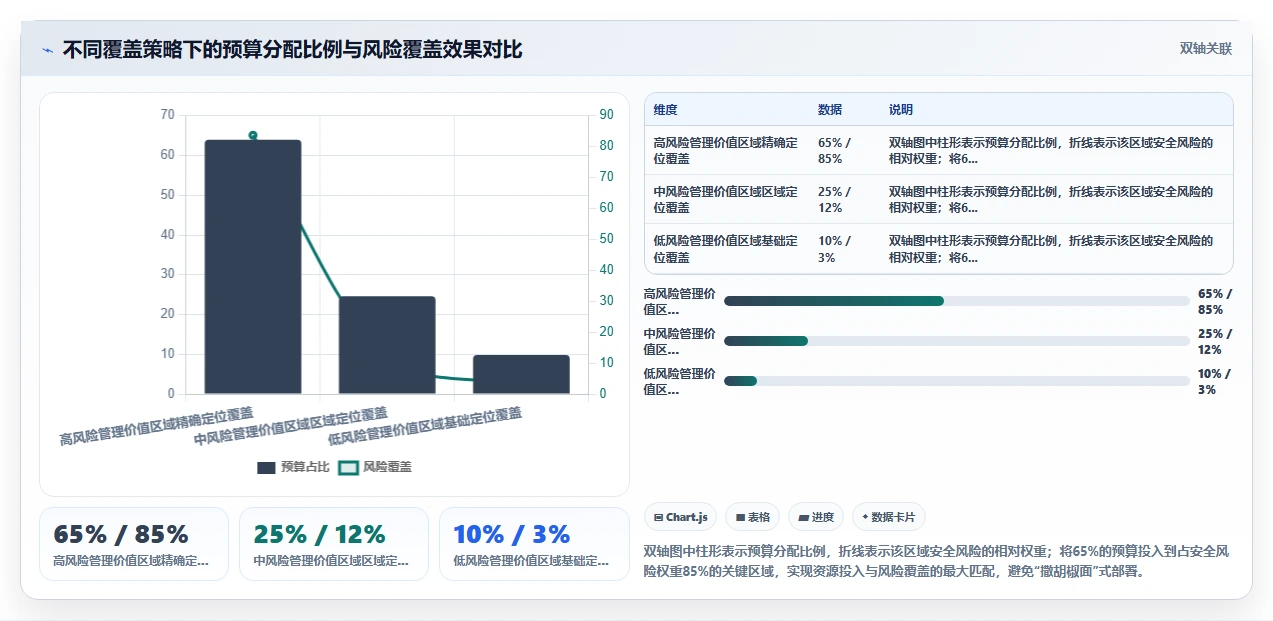The image size is (1273, 621).
Task: Click the first line-chart point near 85
Action: [x=253, y=135]
